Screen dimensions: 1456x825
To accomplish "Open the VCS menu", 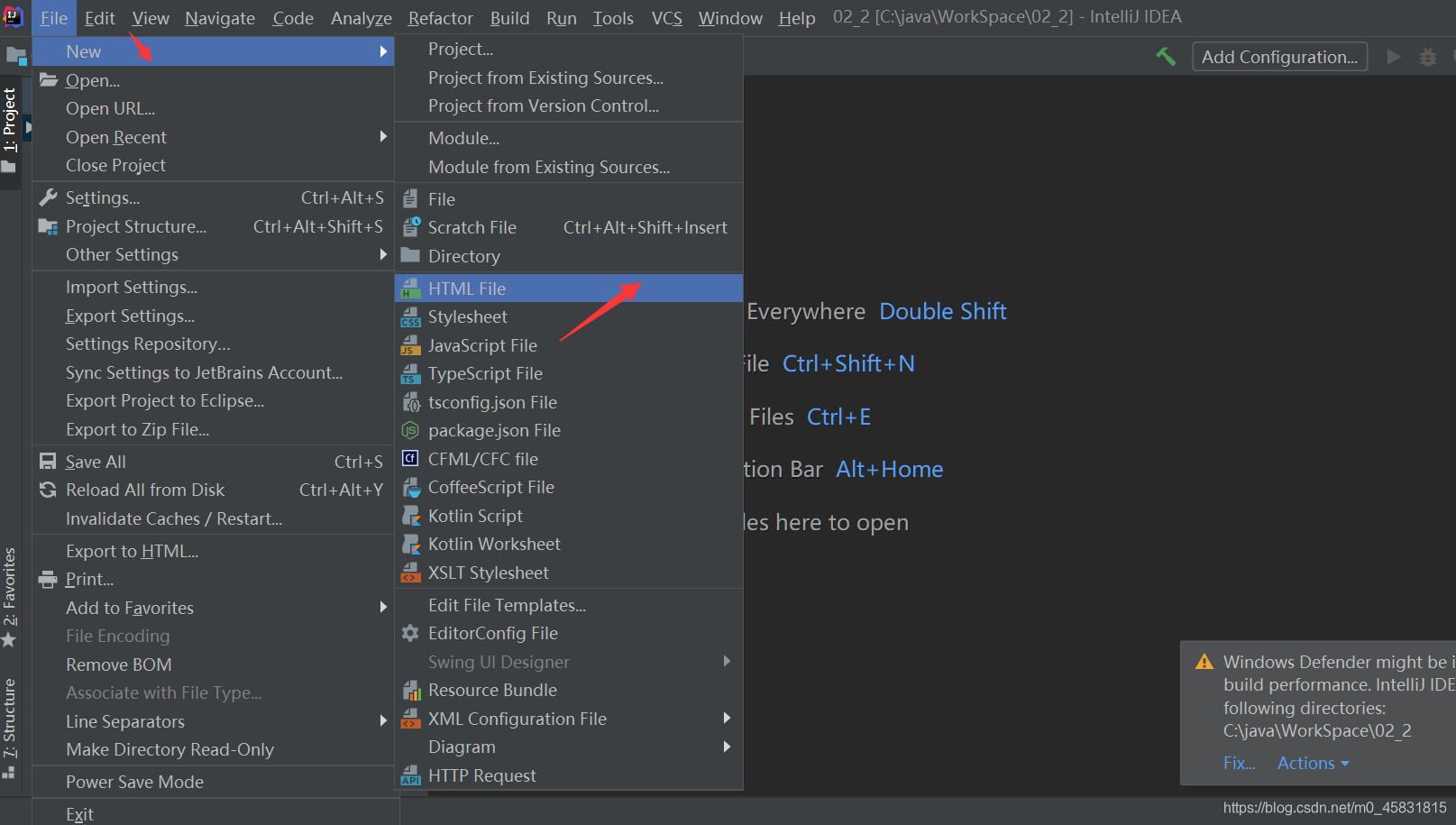I will pos(667,18).
